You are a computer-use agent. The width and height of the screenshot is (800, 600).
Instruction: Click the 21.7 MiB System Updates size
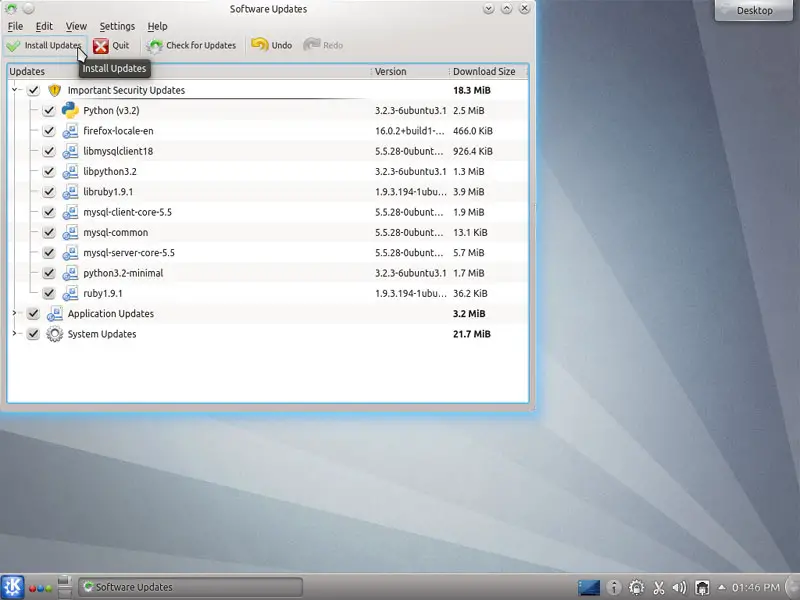(471, 334)
